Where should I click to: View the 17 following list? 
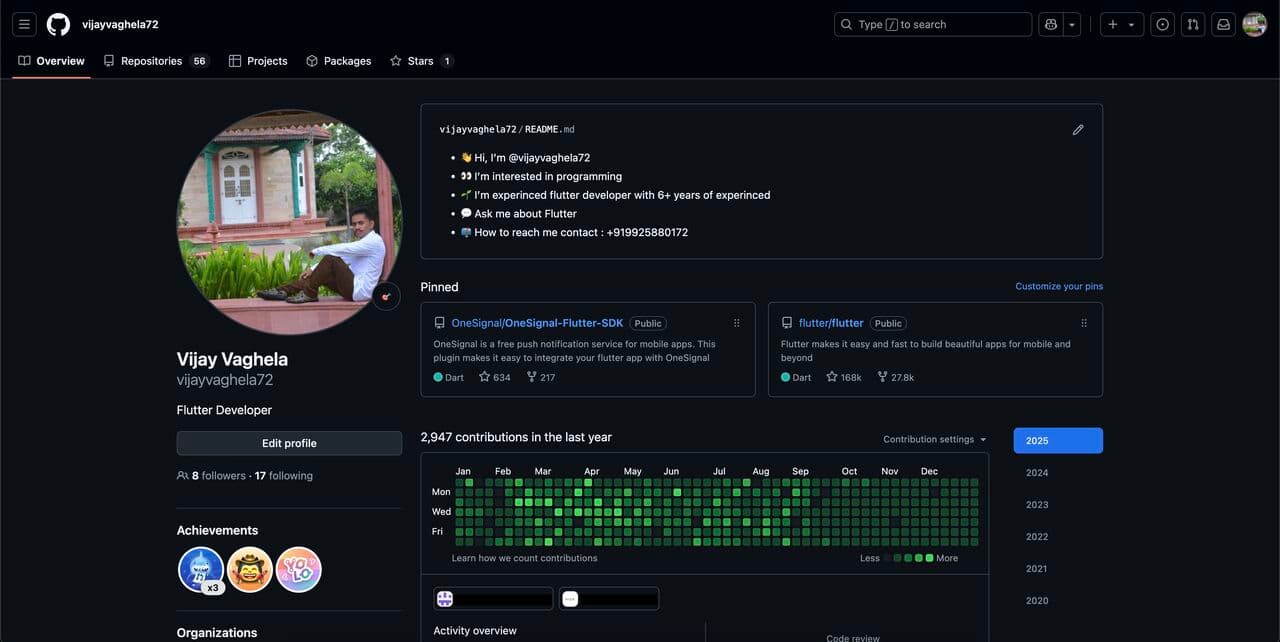[x=284, y=476]
